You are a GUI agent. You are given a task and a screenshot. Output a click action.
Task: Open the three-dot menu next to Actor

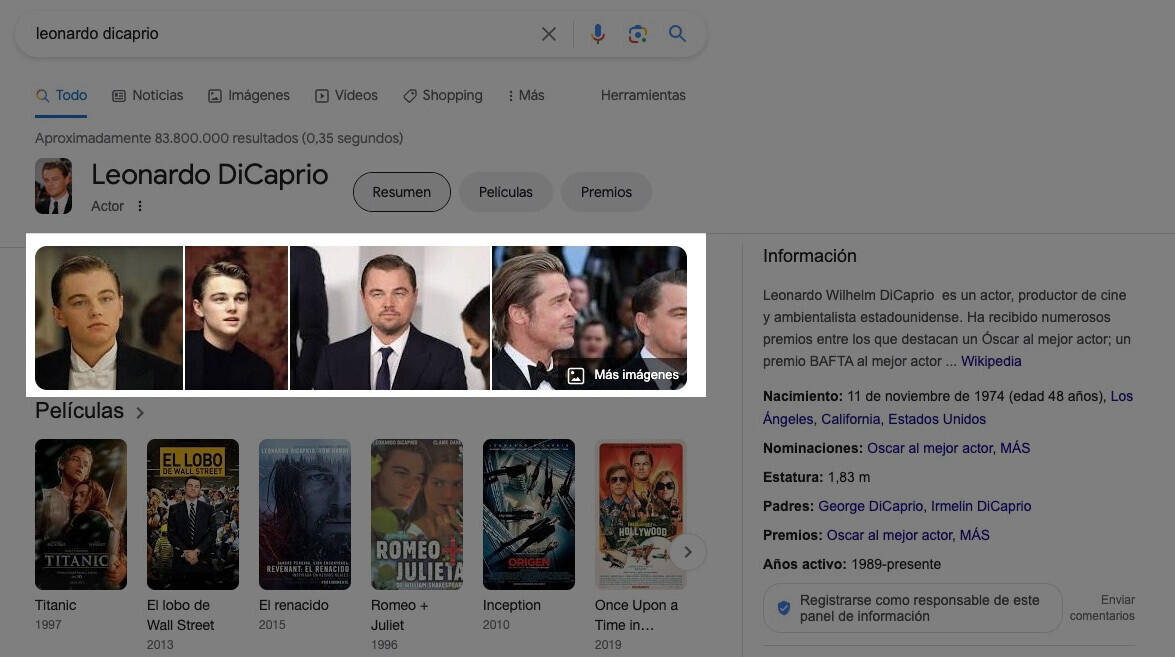point(139,206)
